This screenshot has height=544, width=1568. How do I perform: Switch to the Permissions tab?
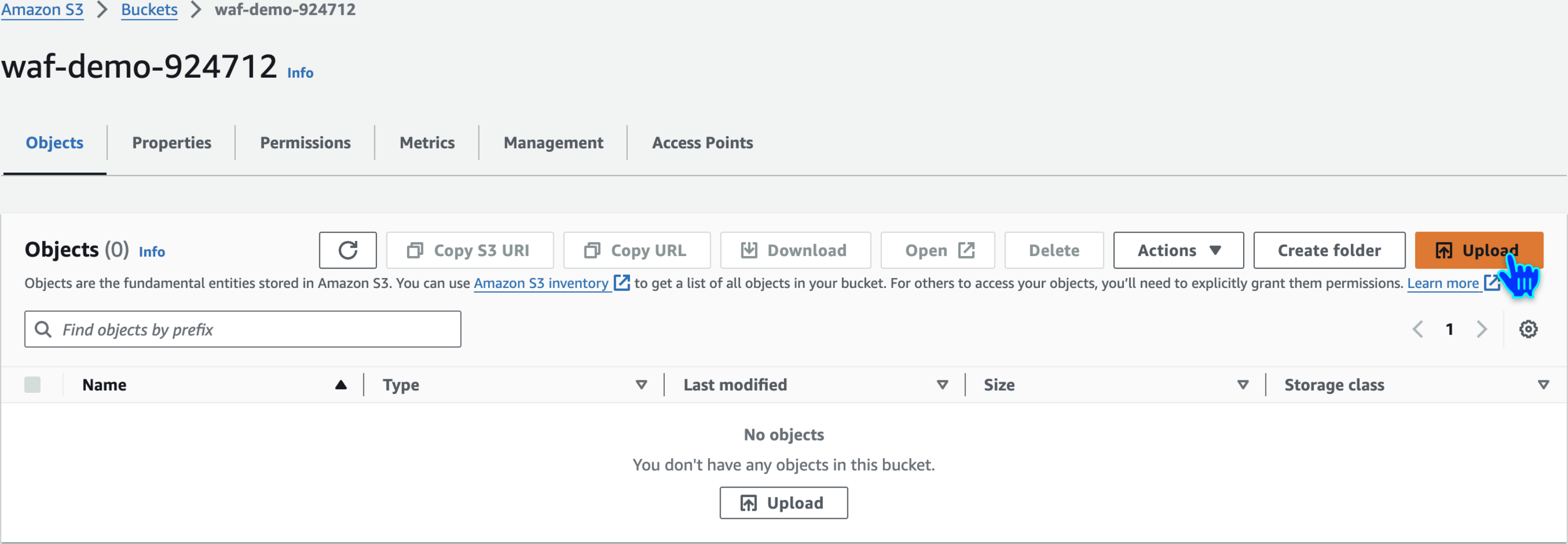(x=305, y=143)
